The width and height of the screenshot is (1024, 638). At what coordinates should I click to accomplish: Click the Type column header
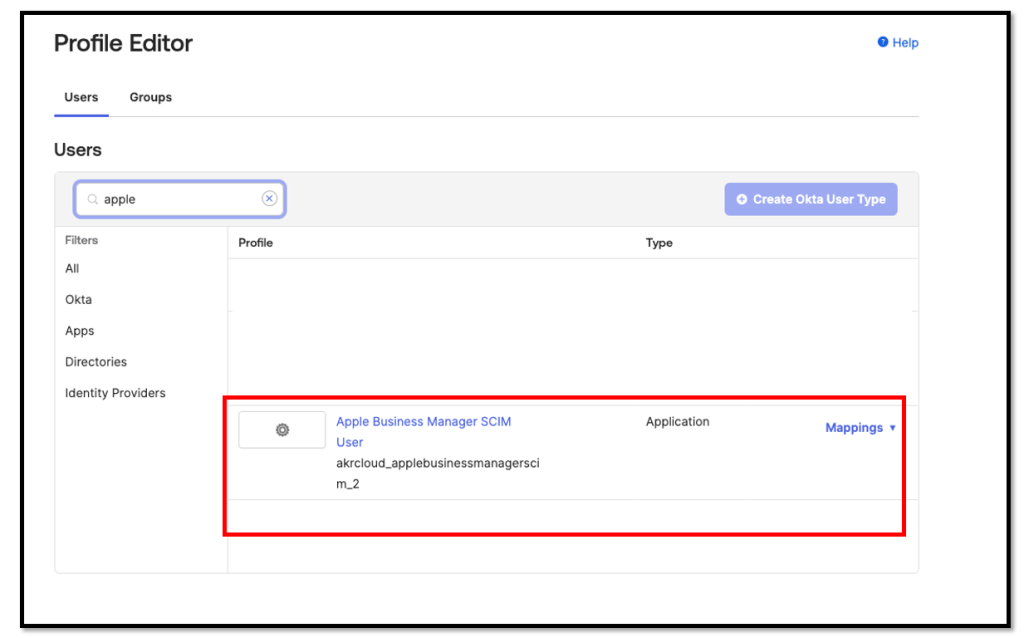tap(659, 243)
